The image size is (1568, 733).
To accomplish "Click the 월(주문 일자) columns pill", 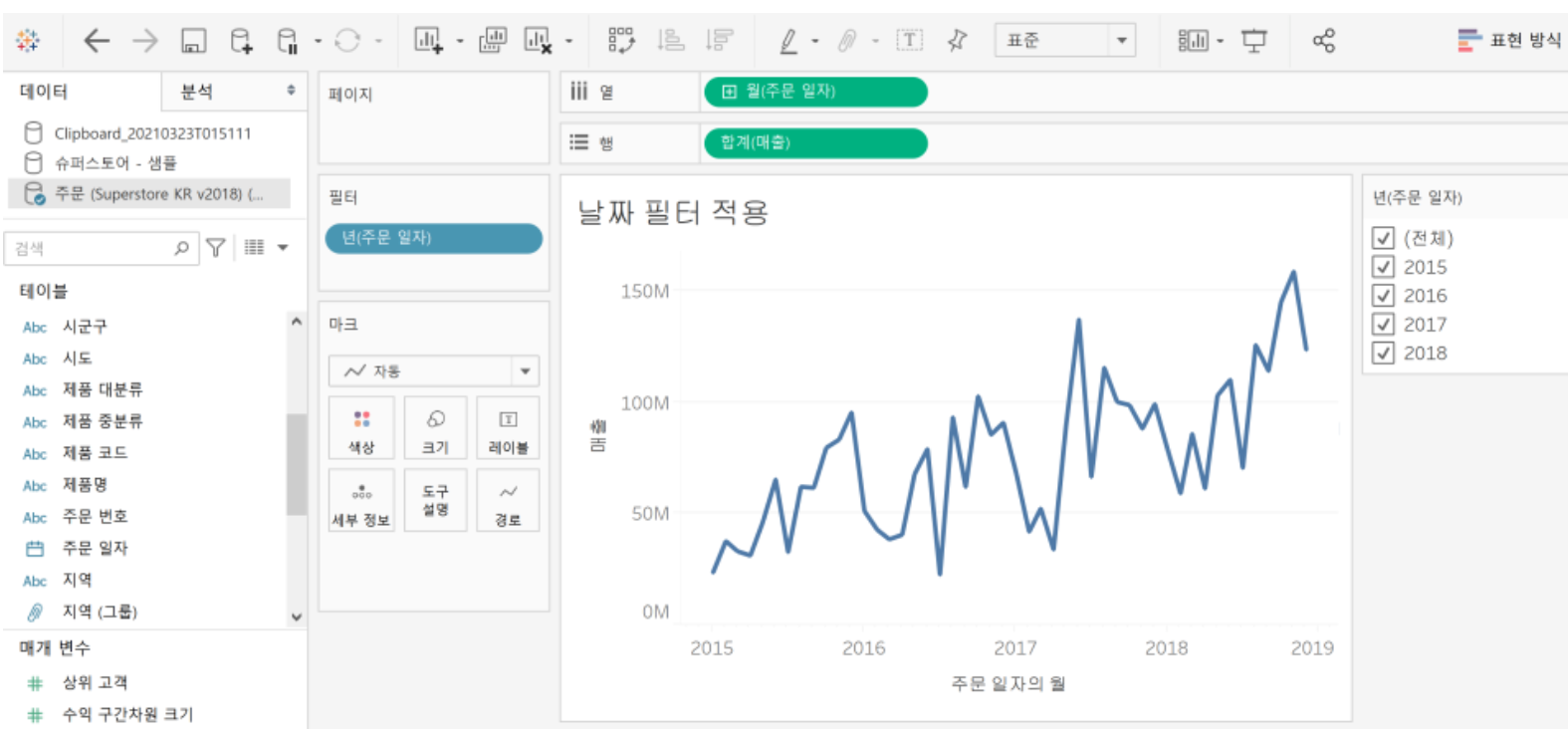I will pos(815,92).
